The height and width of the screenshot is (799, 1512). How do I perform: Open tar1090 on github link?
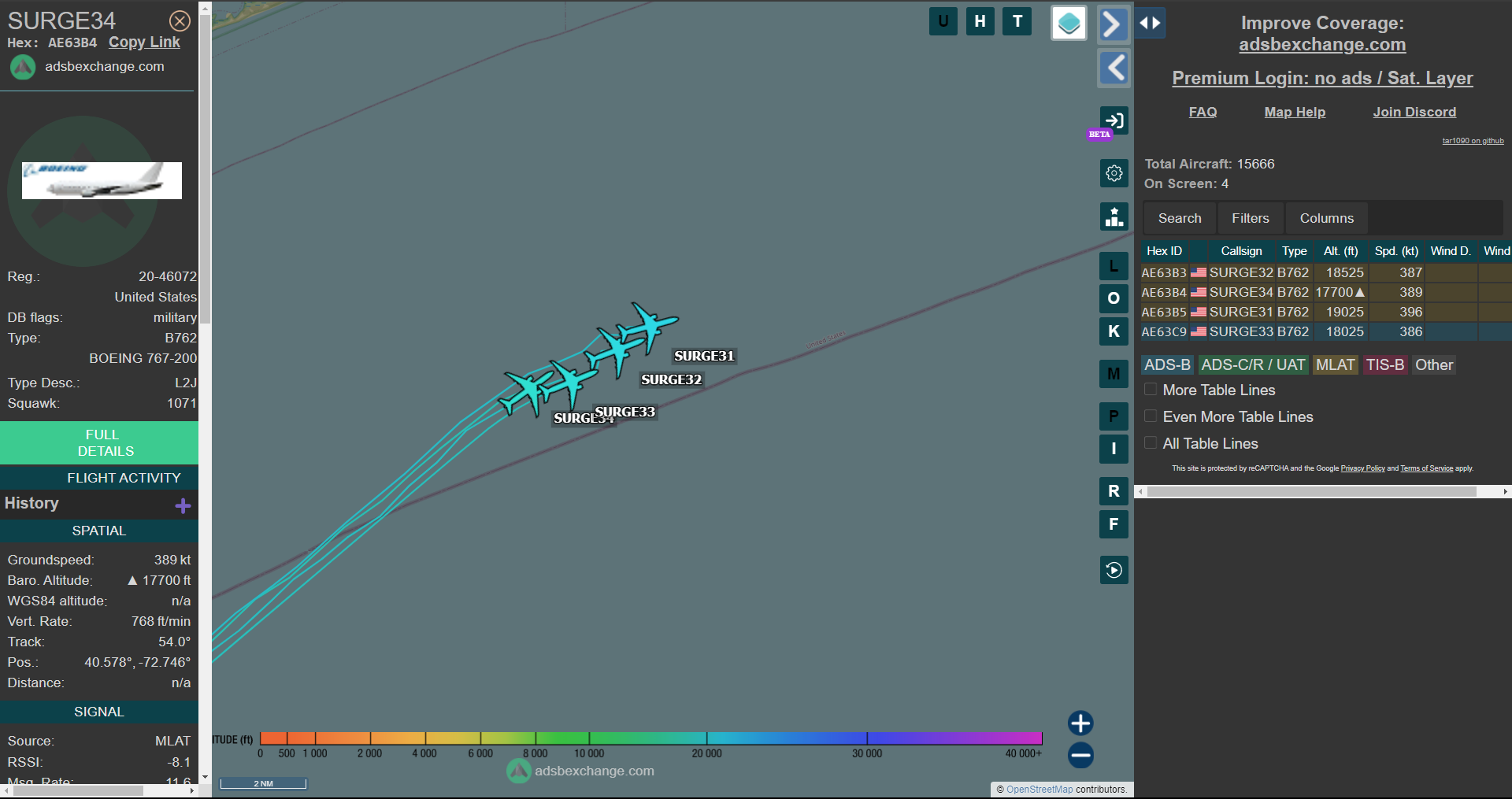pos(1473,141)
